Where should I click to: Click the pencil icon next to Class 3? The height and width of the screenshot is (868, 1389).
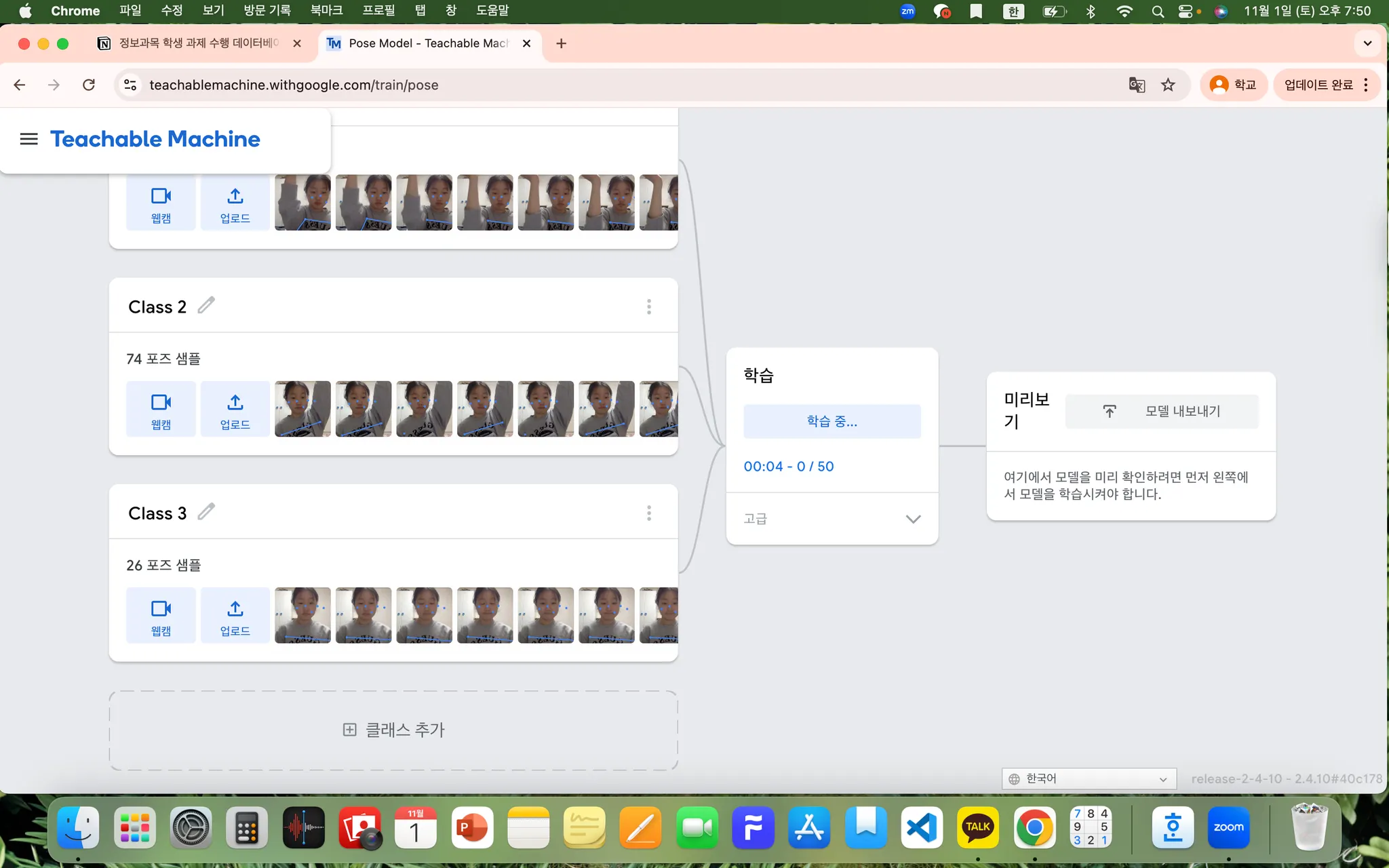coord(206,512)
